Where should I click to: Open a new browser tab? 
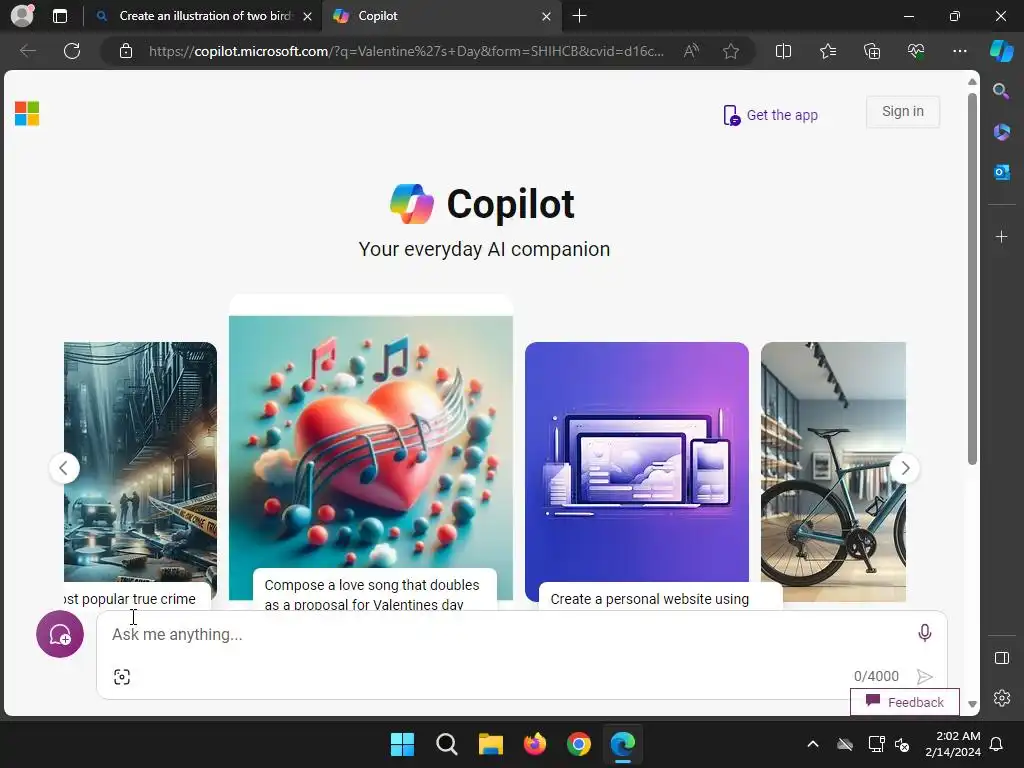pos(579,16)
